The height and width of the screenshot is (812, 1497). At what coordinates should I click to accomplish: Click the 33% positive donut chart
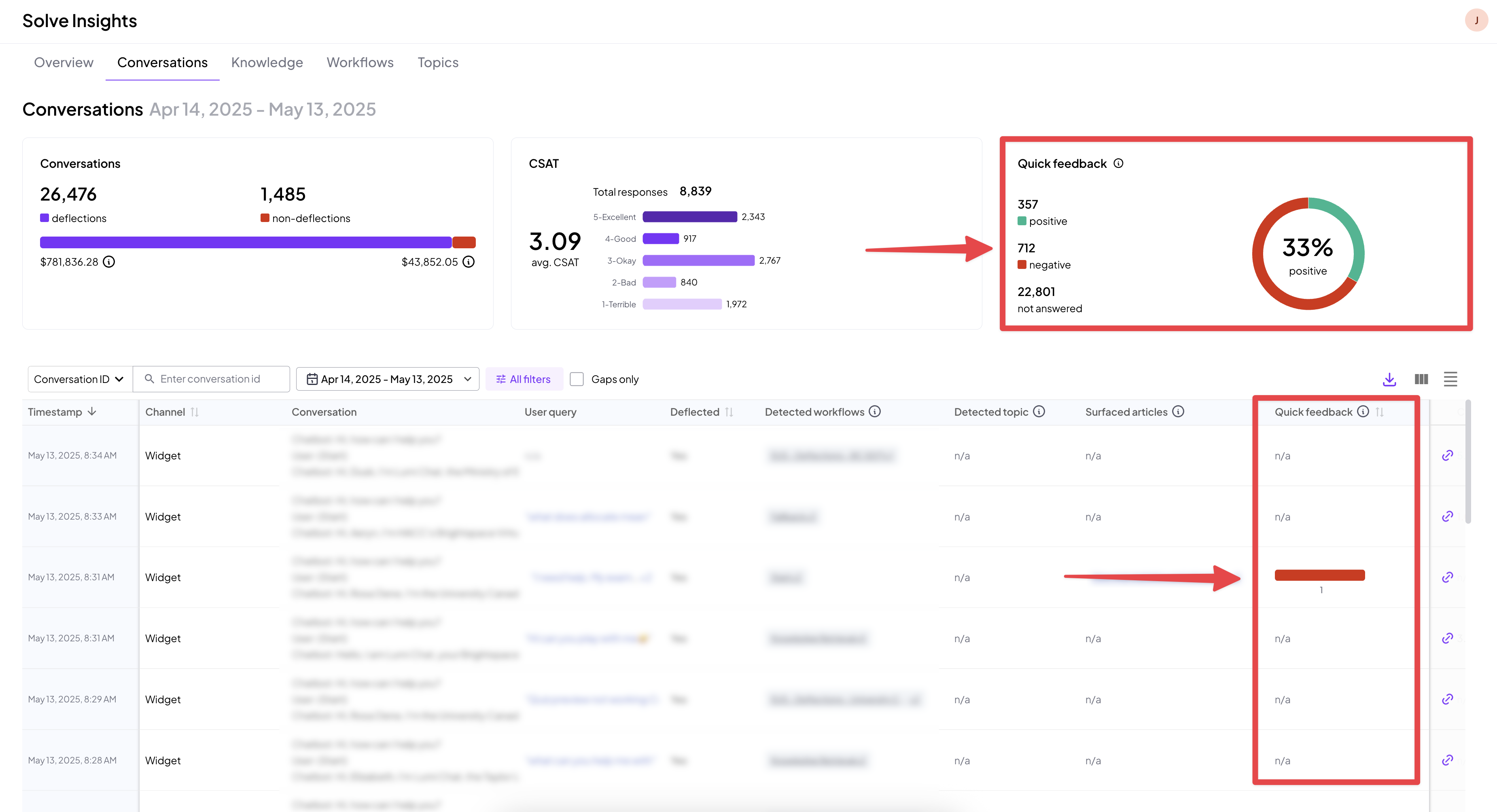click(x=1308, y=254)
